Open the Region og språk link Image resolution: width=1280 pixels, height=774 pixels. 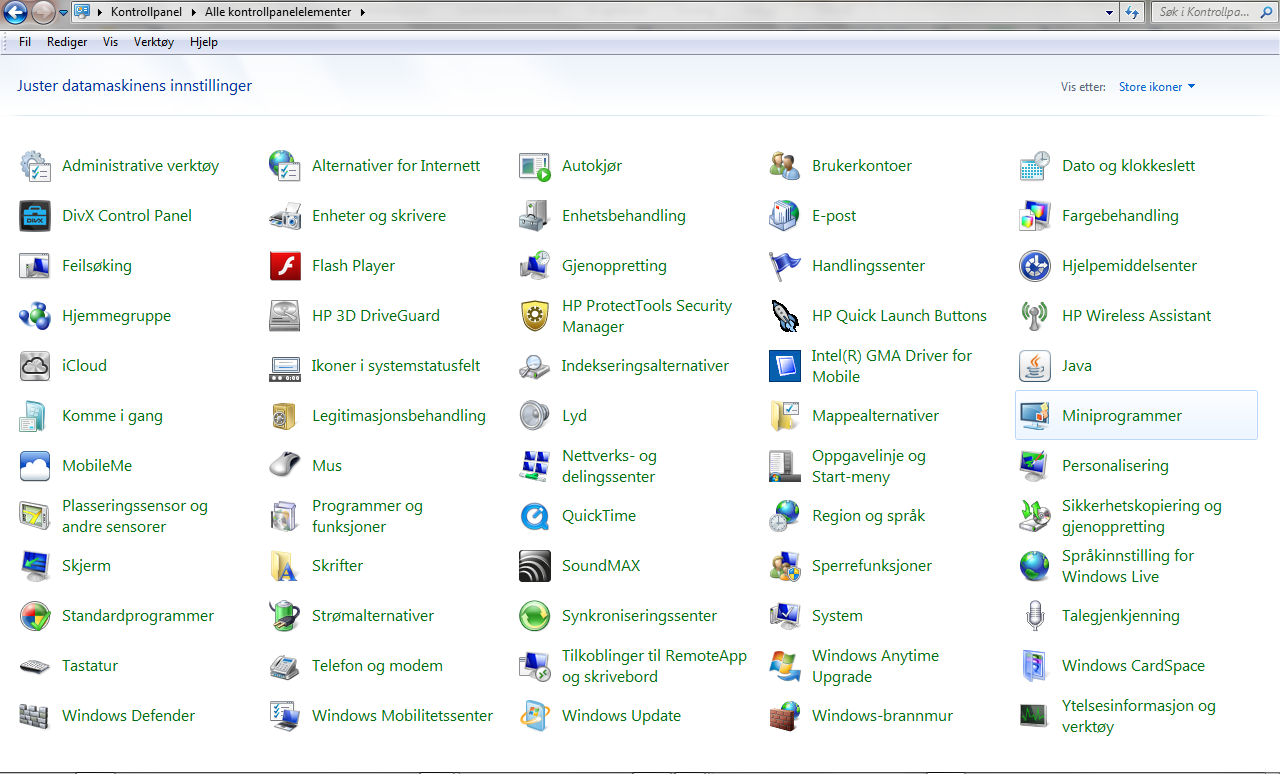point(868,516)
